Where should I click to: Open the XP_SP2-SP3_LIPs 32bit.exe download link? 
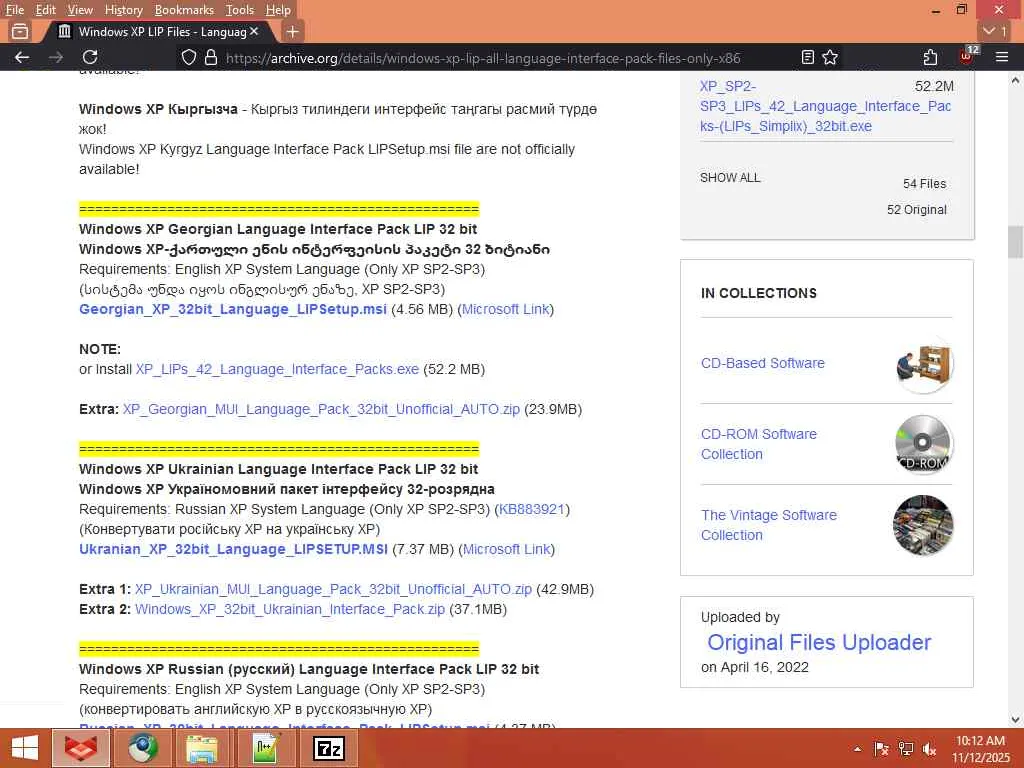coord(825,106)
